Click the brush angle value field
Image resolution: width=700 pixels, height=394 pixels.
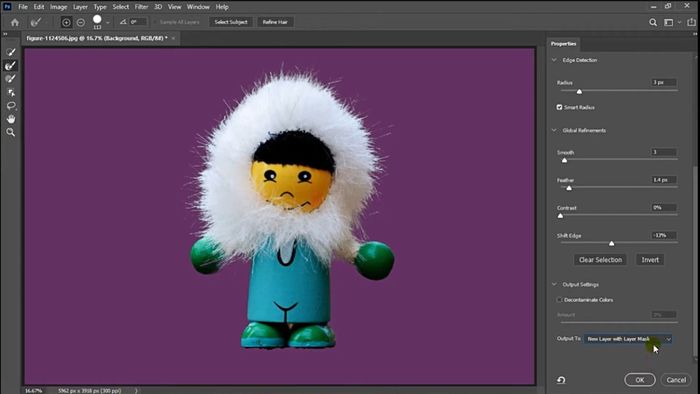coord(137,22)
